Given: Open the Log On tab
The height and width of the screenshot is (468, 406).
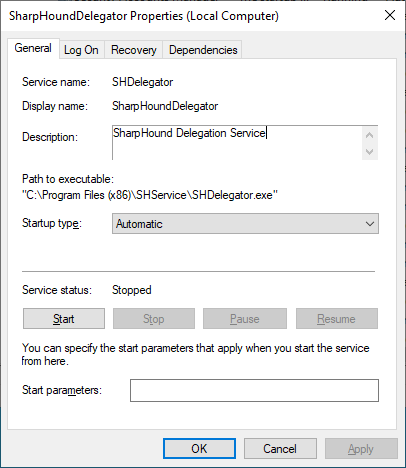Looking at the screenshot, I should click(x=81, y=50).
